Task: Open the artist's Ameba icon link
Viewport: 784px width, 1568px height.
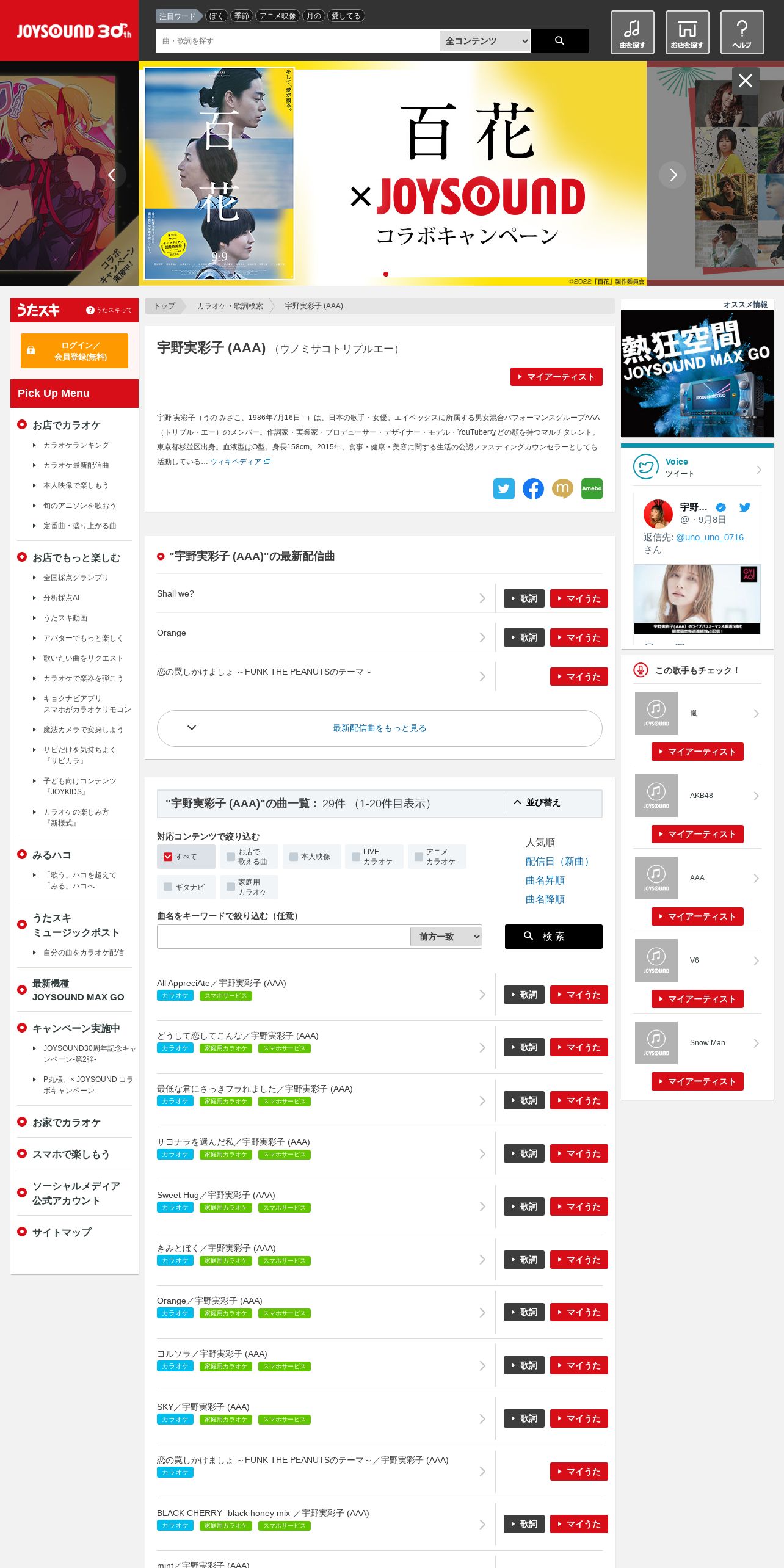Action: [592, 488]
